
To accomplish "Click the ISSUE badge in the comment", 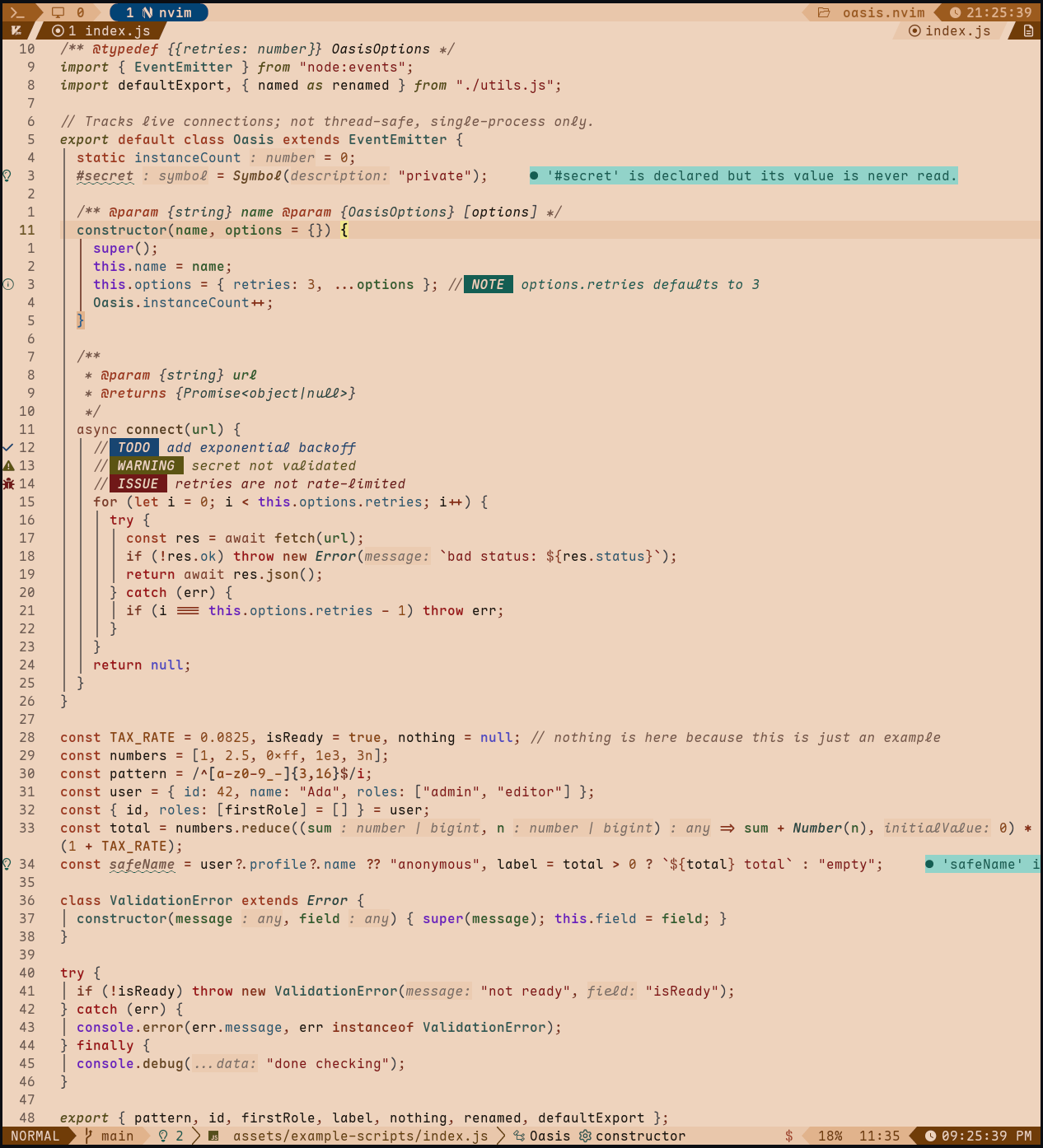I will pos(138,483).
